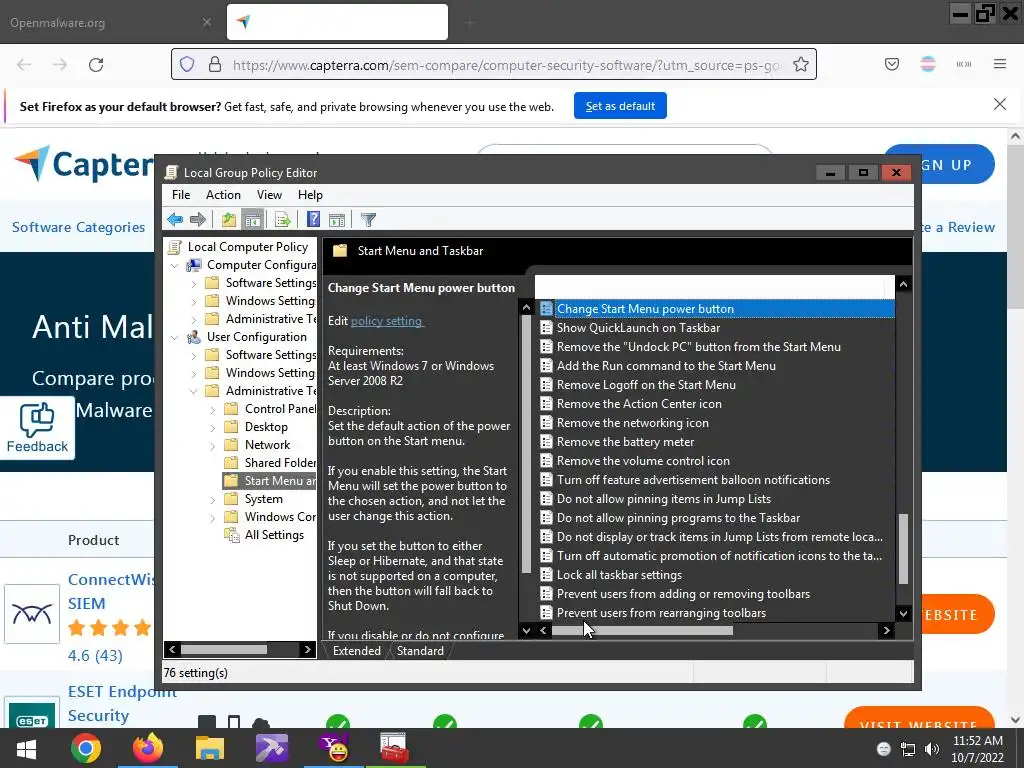
Task: Select Local Computer Policy root node
Action: point(248,247)
